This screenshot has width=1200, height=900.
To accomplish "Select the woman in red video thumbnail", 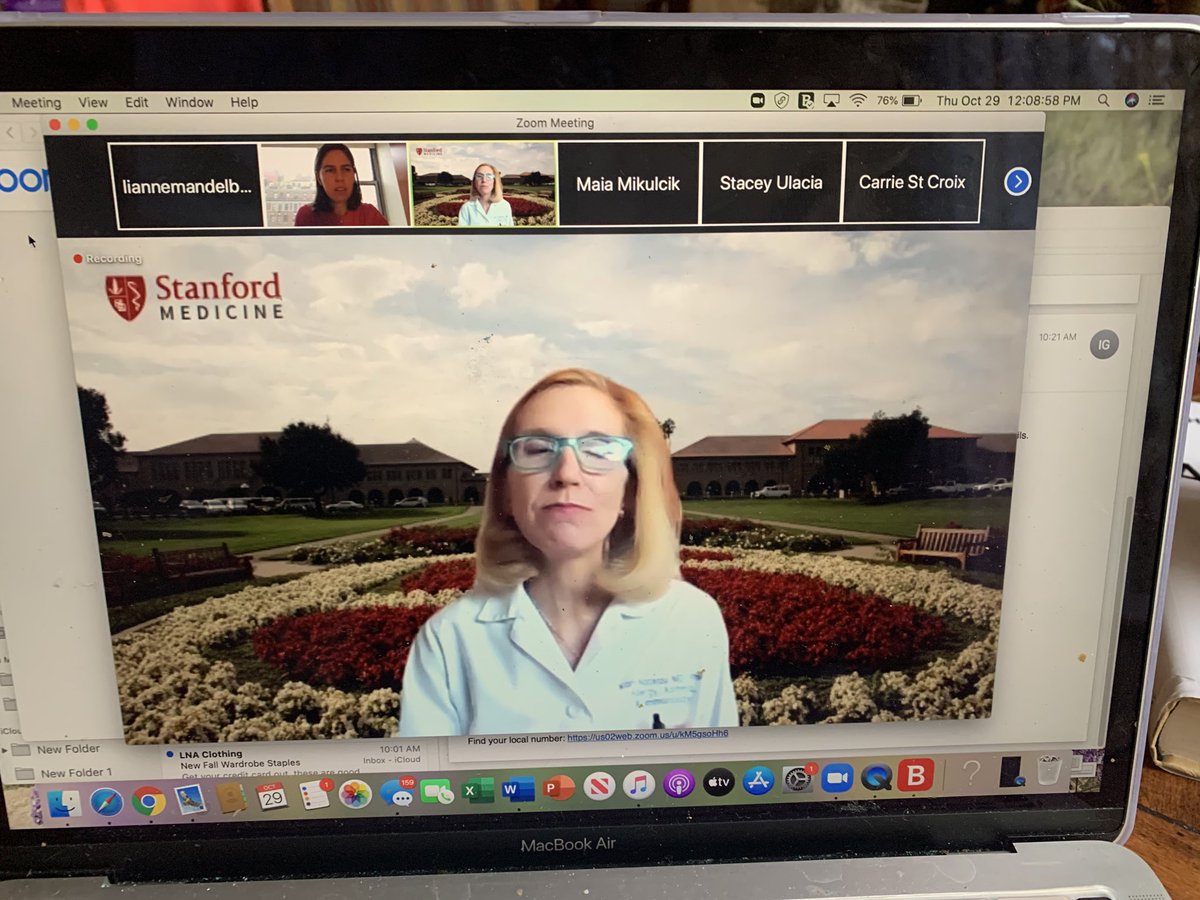I will coord(335,185).
